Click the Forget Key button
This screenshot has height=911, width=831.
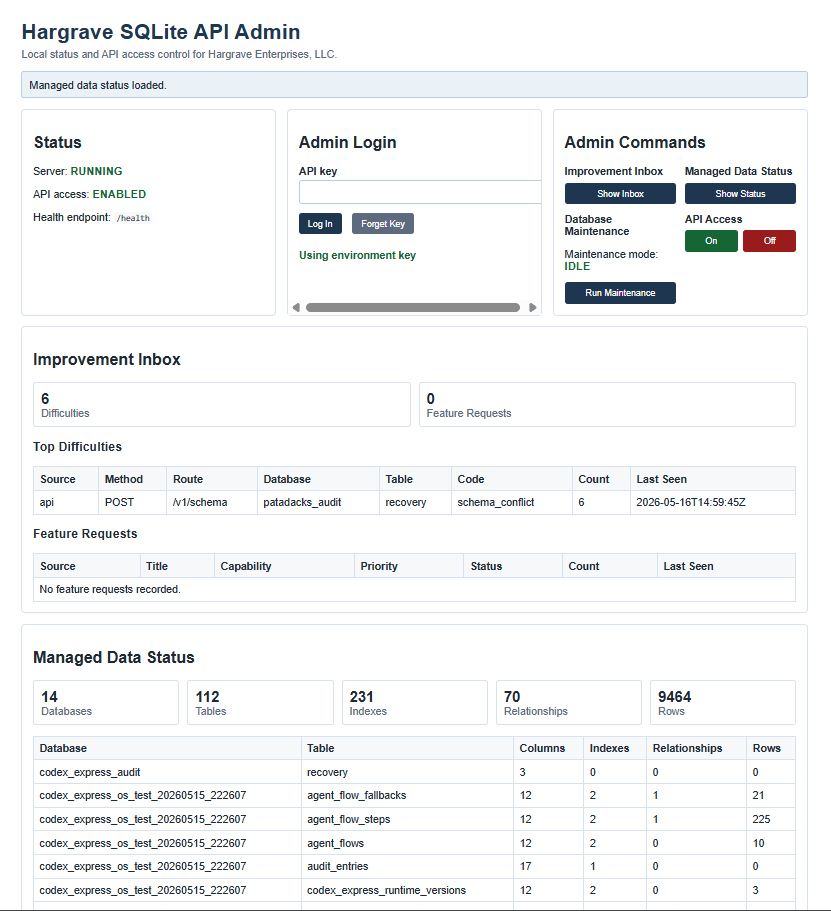point(383,224)
